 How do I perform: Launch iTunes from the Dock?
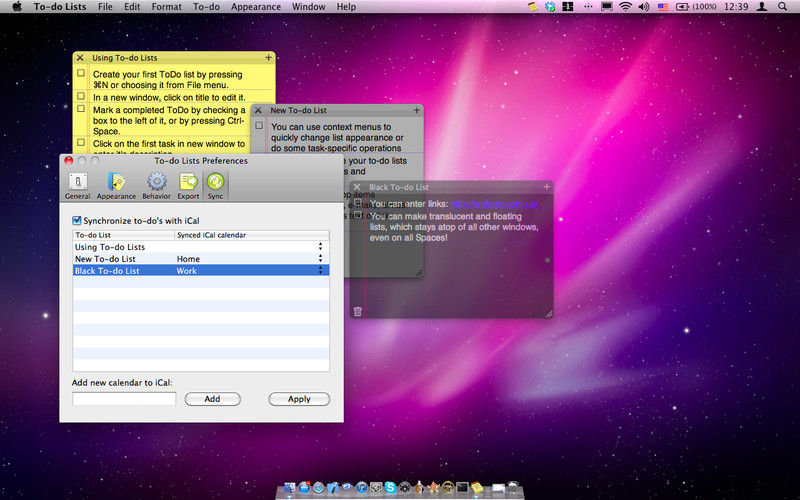(x=362, y=488)
